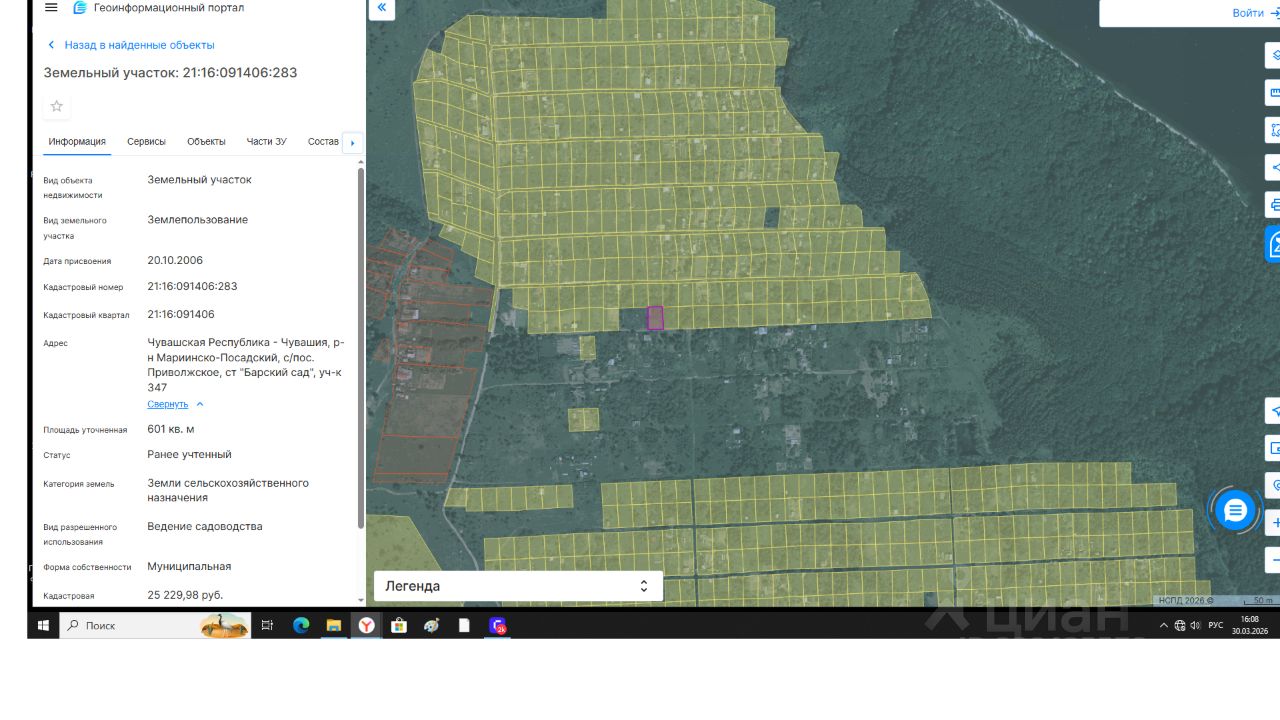Open the share map tool

point(1274,167)
